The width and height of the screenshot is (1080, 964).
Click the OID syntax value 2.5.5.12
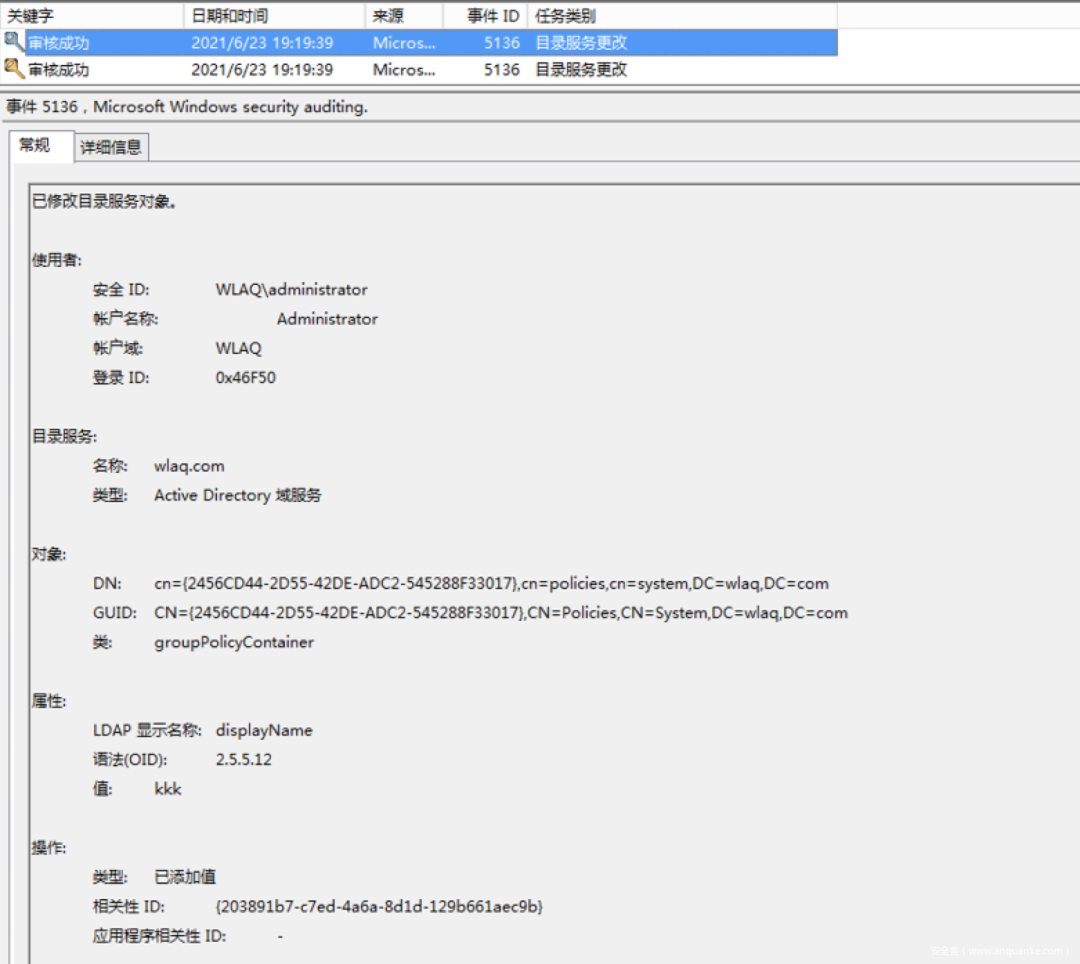(x=243, y=759)
